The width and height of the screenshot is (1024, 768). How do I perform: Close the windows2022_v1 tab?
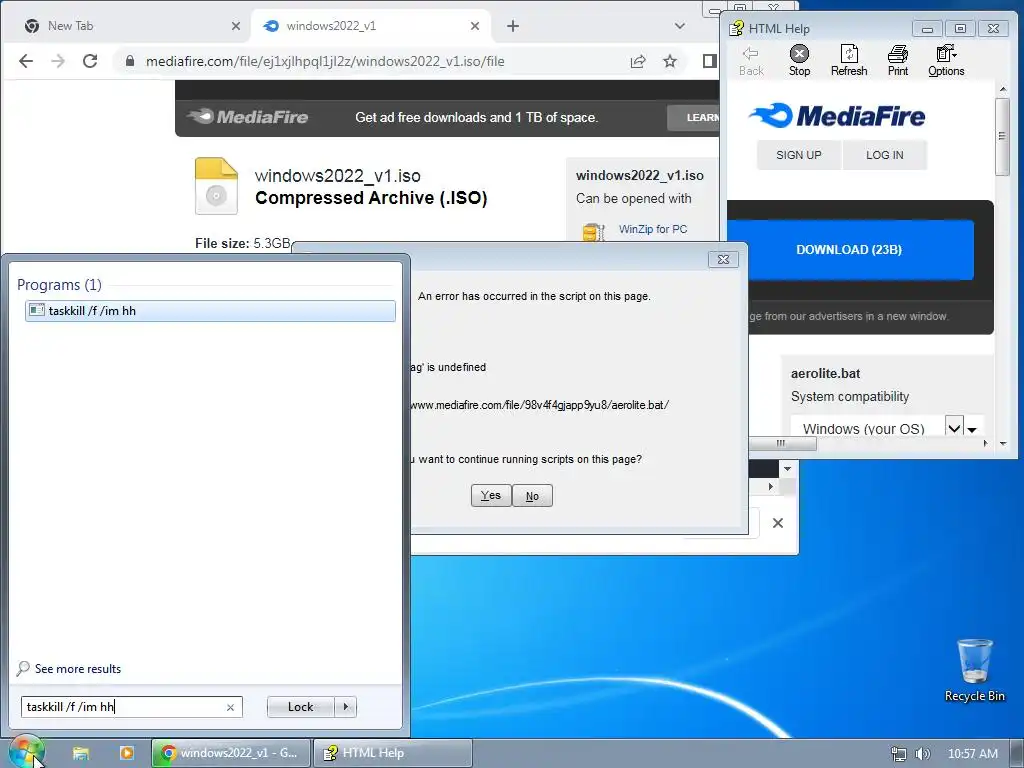(475, 26)
